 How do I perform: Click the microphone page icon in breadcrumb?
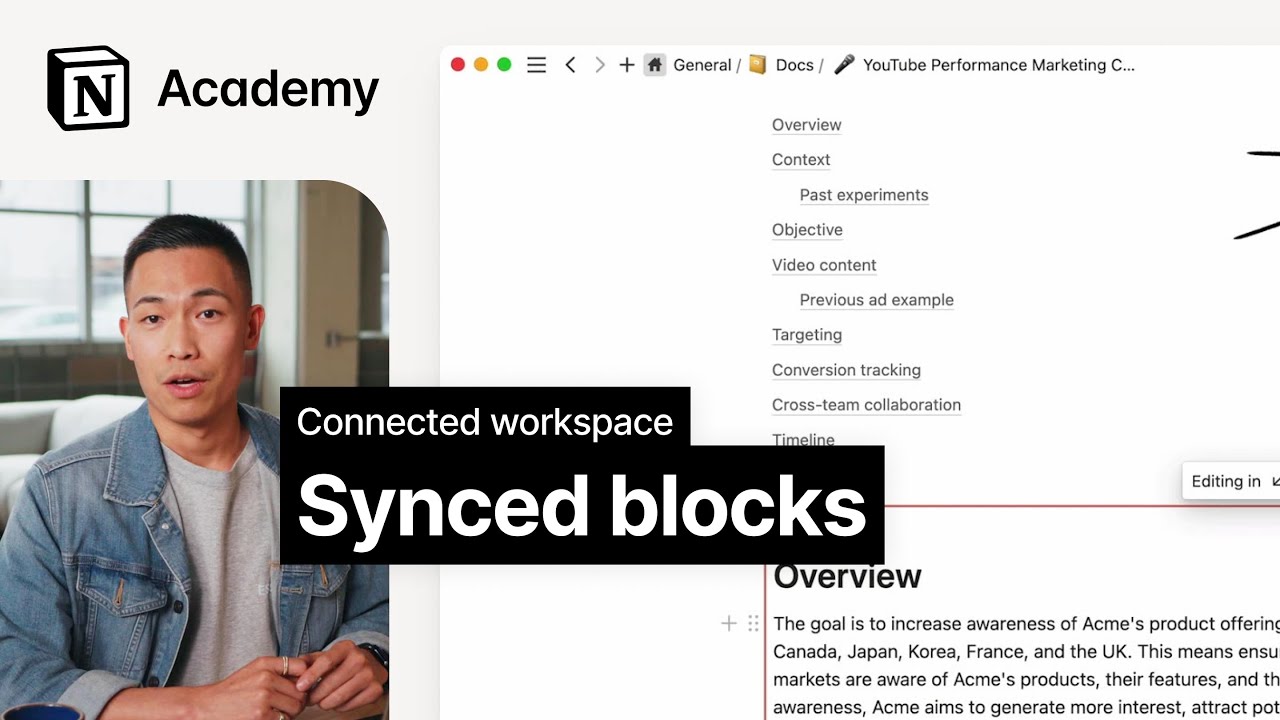845,65
